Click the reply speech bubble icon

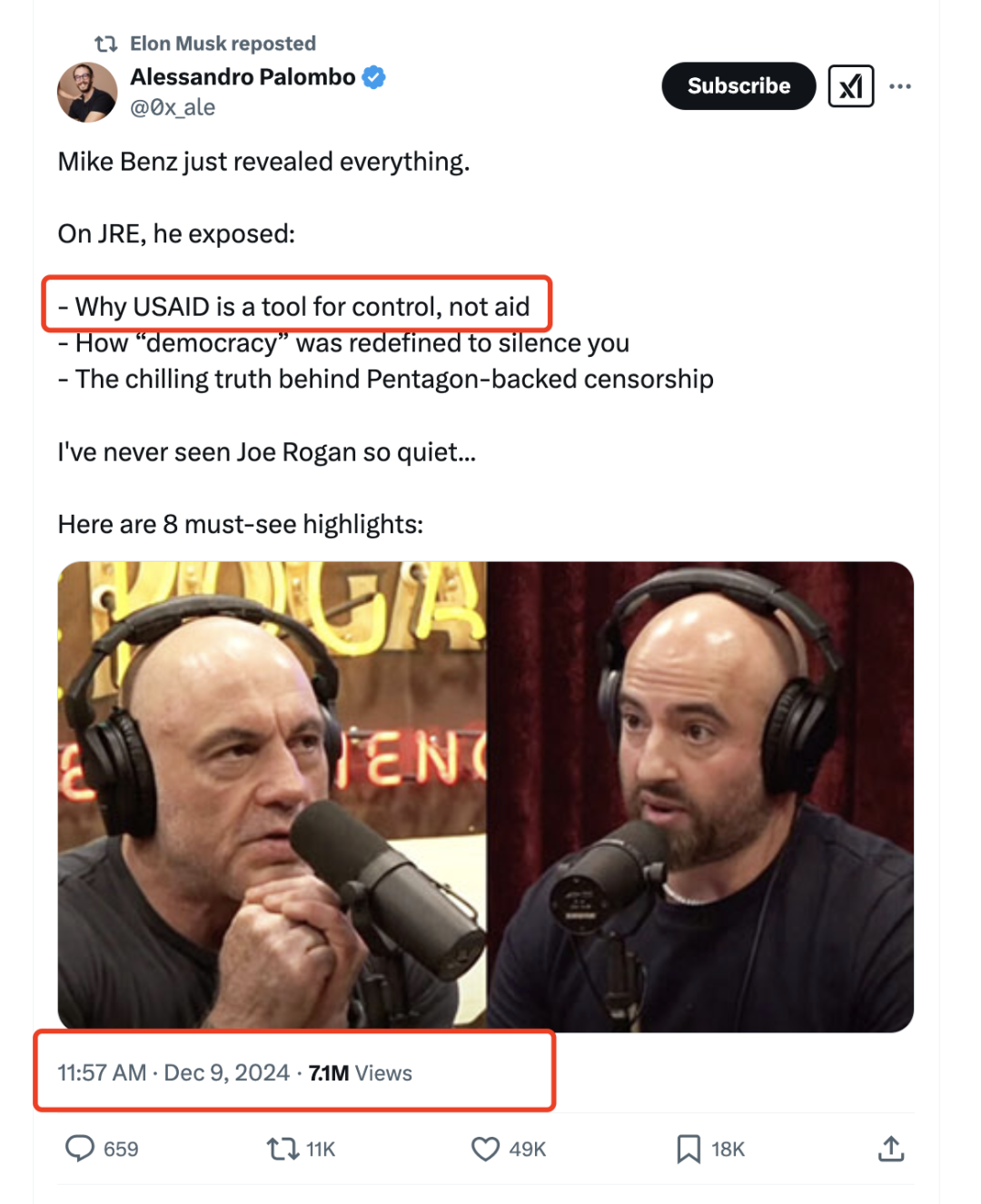pos(80,1149)
